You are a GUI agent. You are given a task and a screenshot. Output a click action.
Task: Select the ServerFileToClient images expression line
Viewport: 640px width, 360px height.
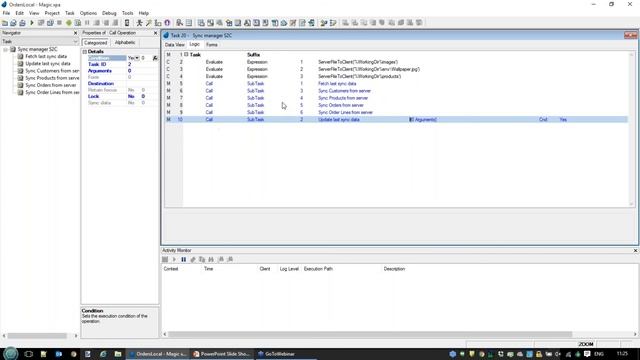396,62
